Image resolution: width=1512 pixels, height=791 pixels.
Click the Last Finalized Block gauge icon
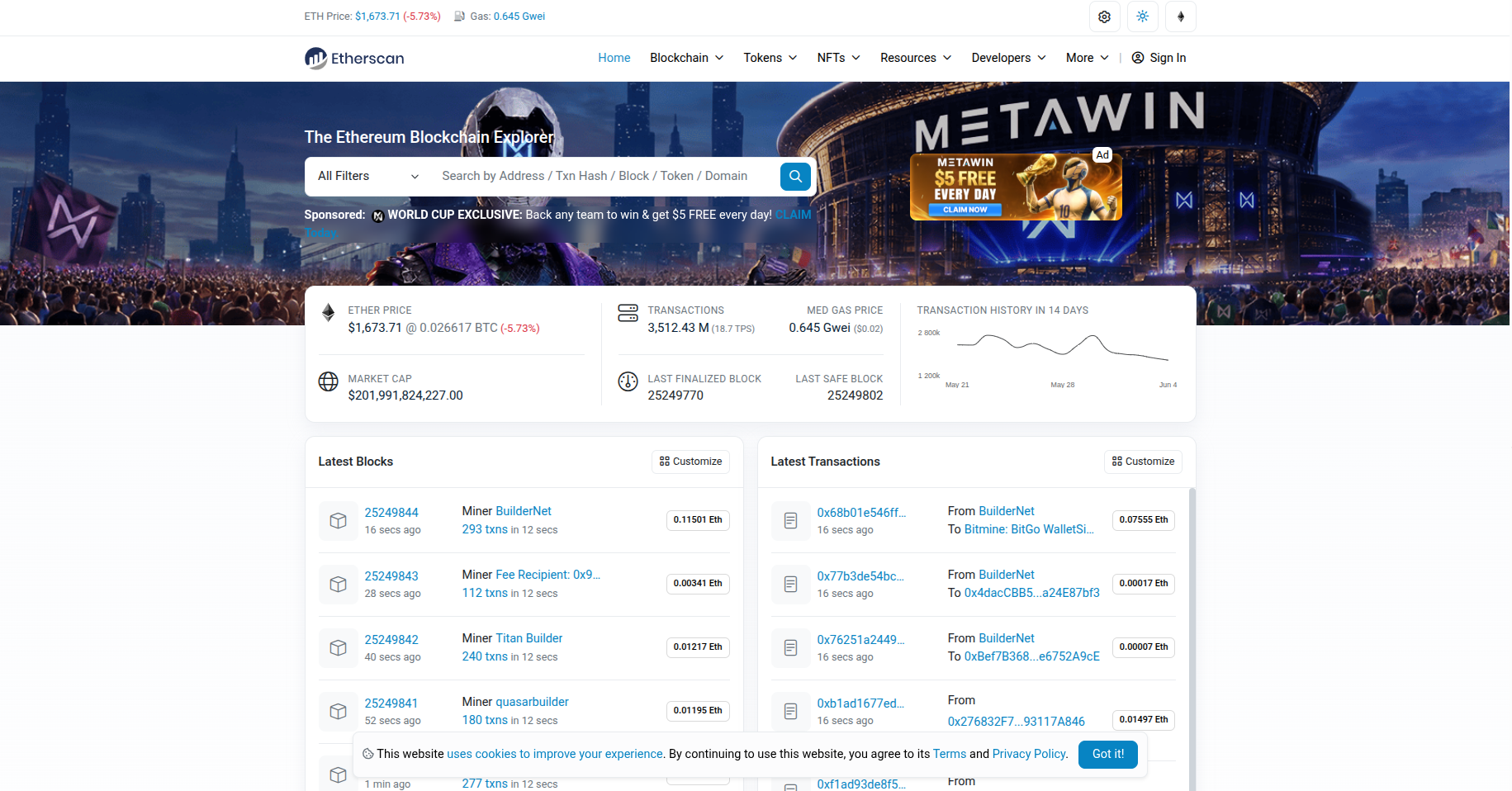click(x=628, y=381)
